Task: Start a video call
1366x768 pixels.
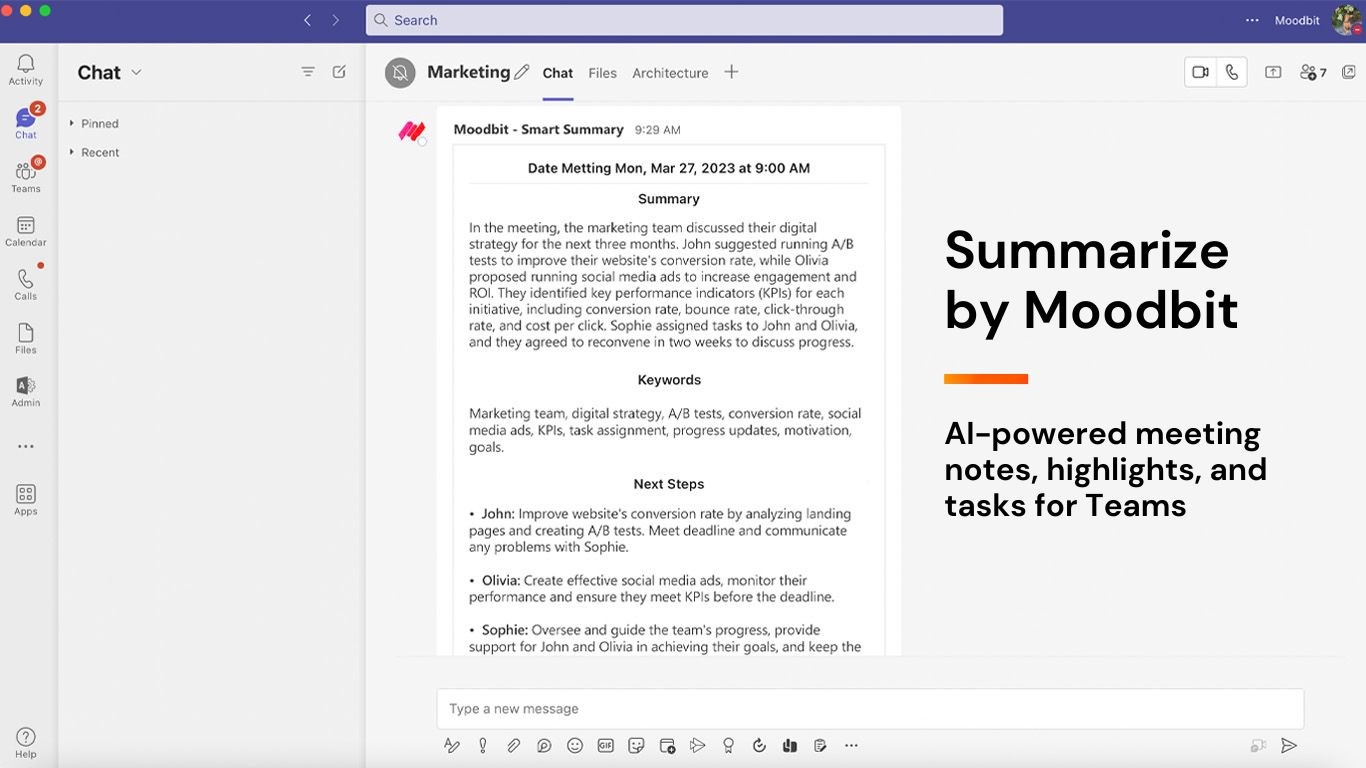Action: 1201,72
